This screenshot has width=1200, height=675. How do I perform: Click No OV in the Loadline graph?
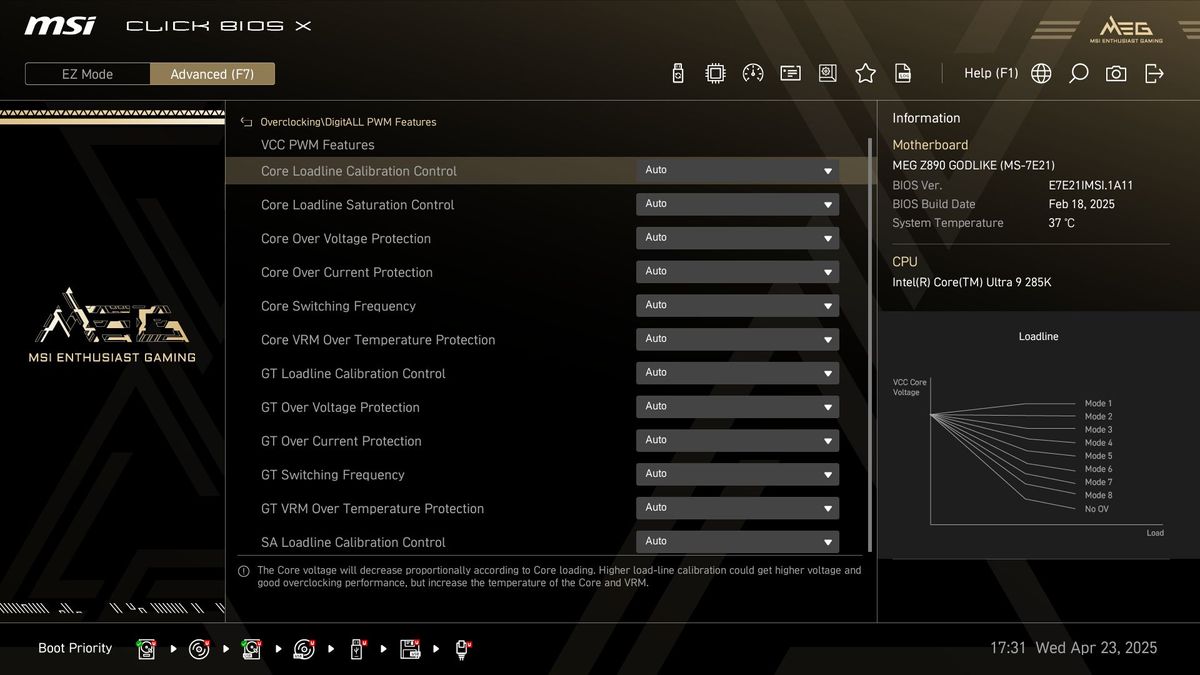tap(1097, 509)
